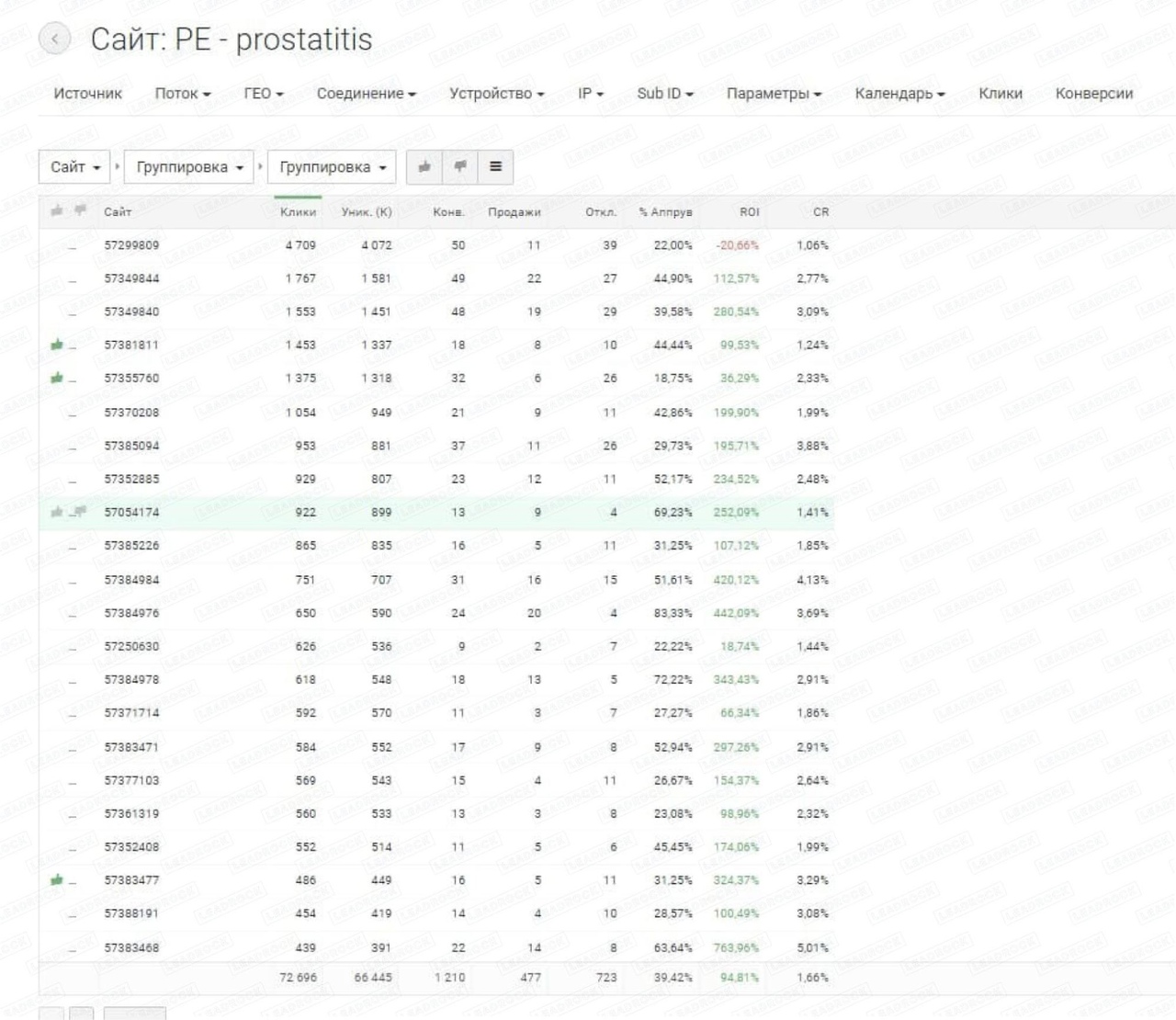Click site ID 57299809
The height and width of the screenshot is (1020, 1176).
131,245
